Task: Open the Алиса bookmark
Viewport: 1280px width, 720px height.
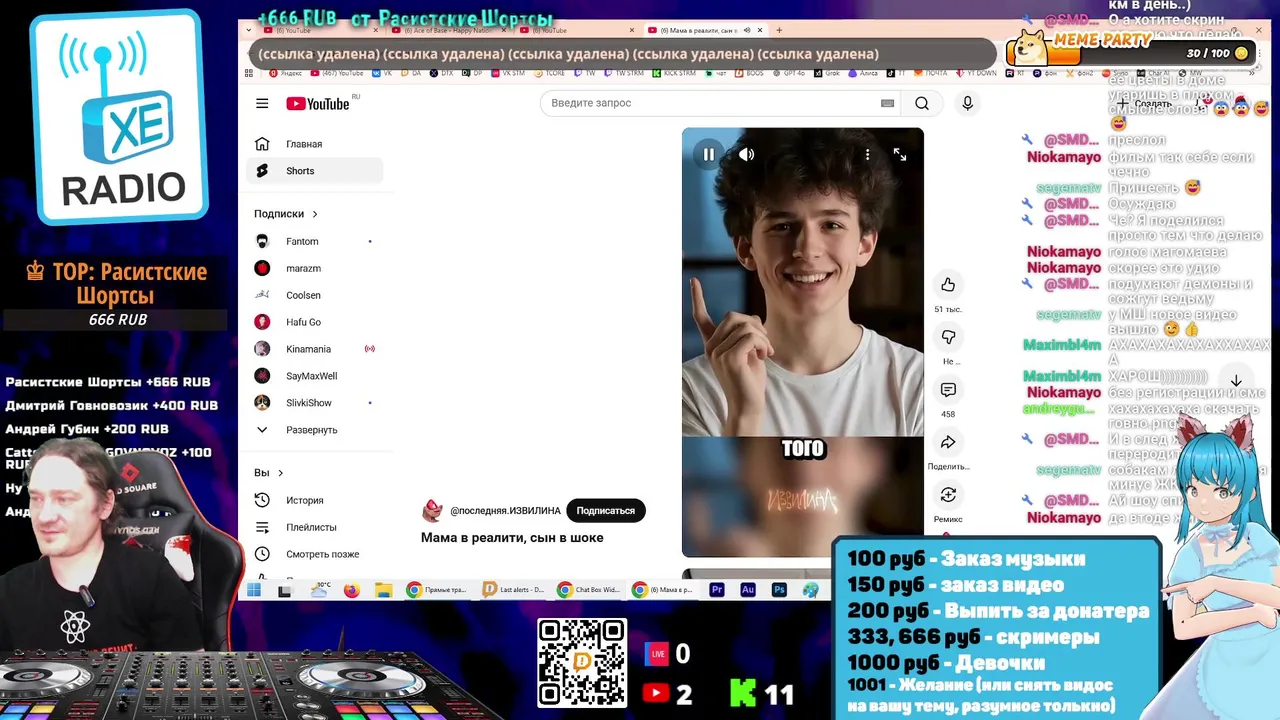Action: pos(863,73)
